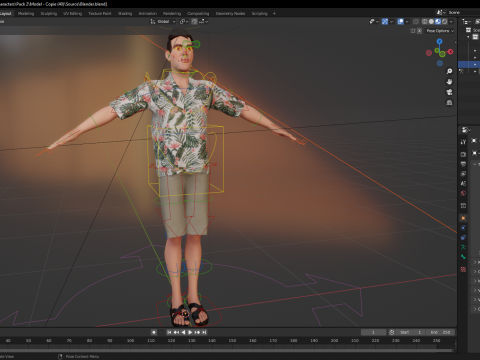This screenshot has height=360, width=480.
Task: Add a new workspace with plus button
Action: (274, 13)
